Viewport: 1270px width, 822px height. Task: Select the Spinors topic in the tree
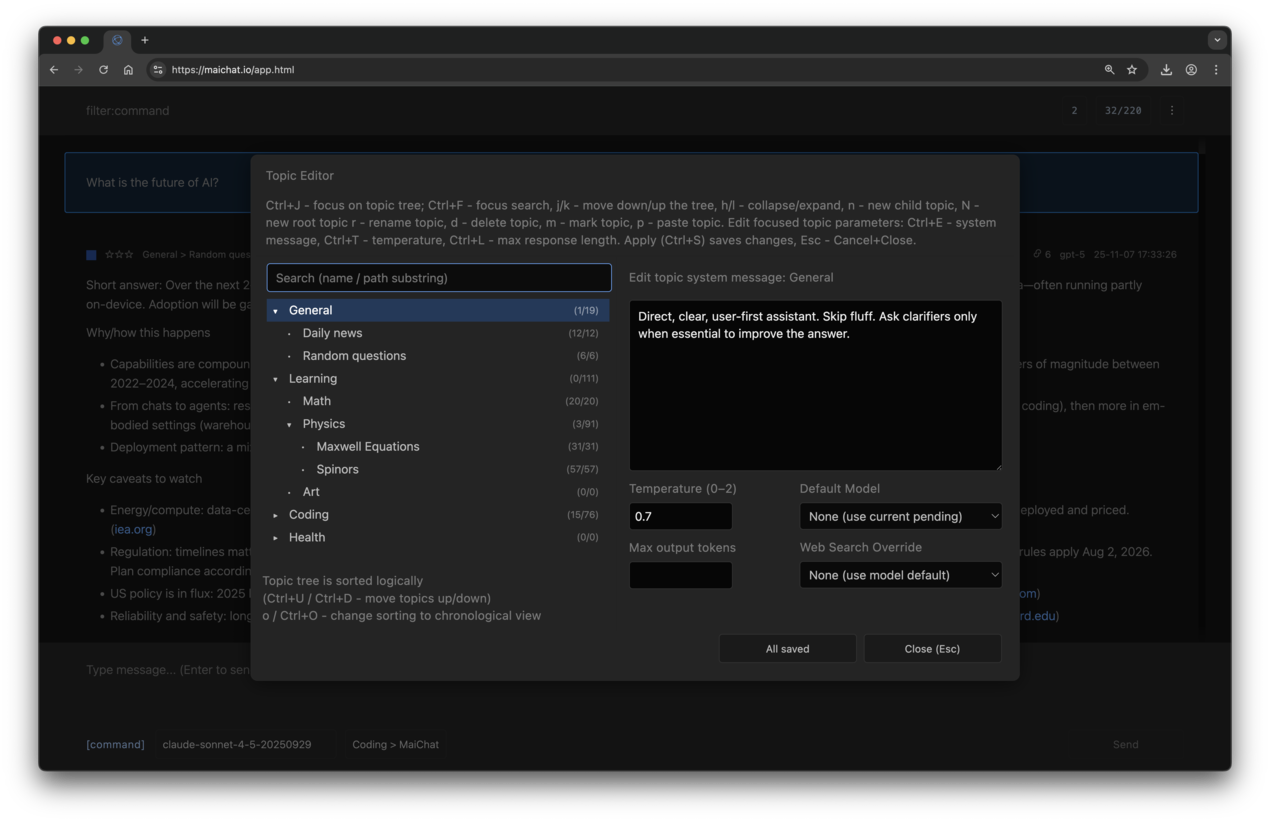(338, 468)
